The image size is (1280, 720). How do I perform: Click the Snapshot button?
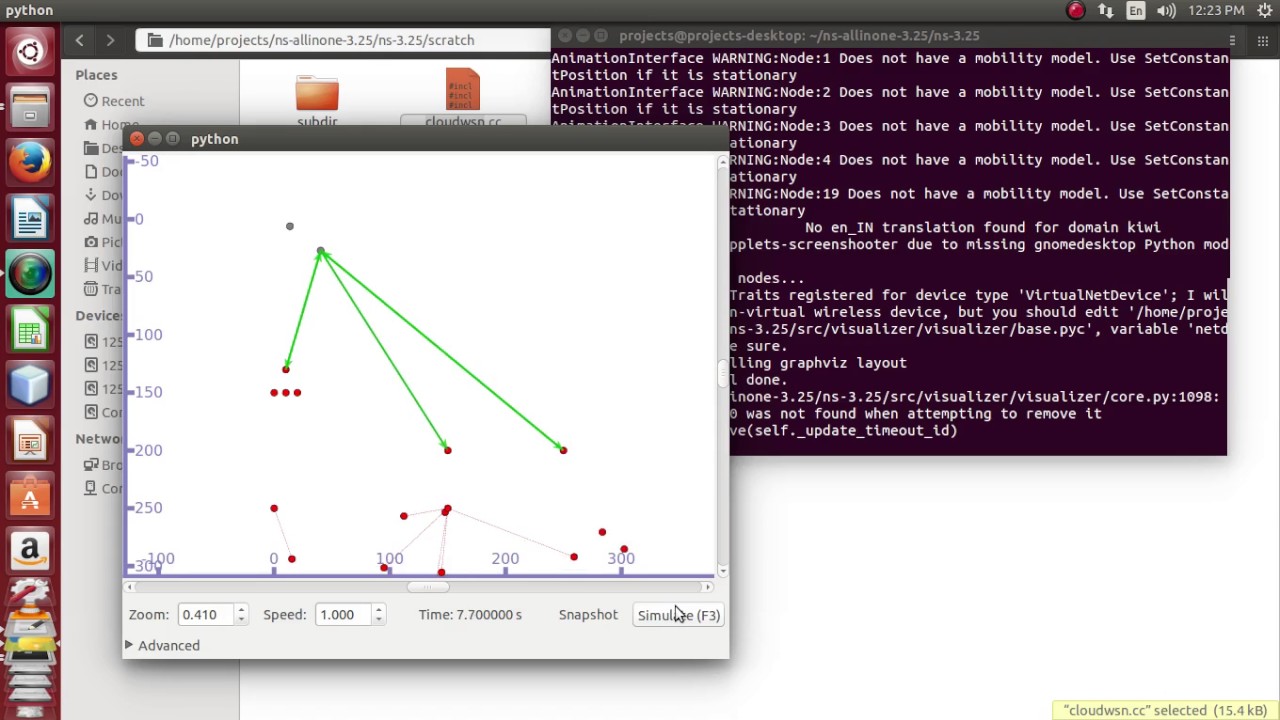(x=588, y=614)
